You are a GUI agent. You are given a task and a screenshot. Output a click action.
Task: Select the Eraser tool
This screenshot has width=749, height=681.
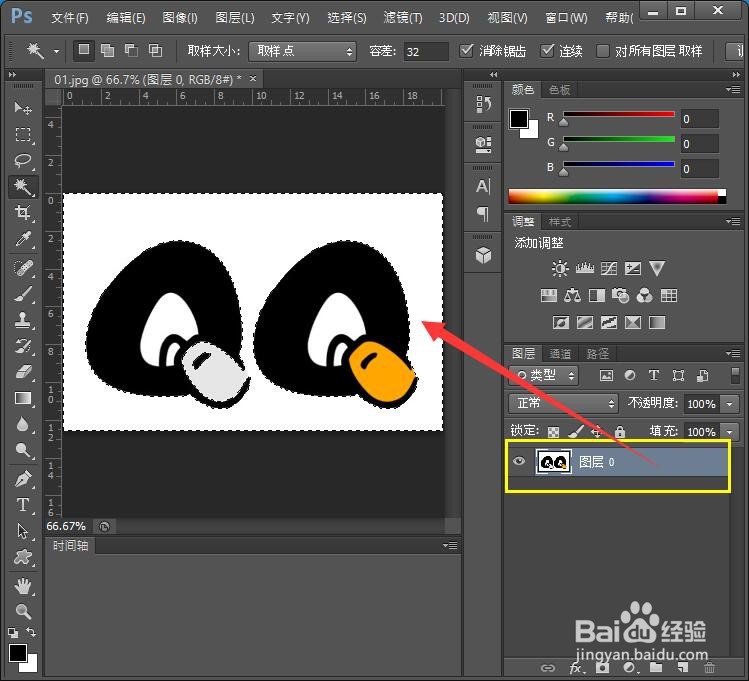(22, 372)
